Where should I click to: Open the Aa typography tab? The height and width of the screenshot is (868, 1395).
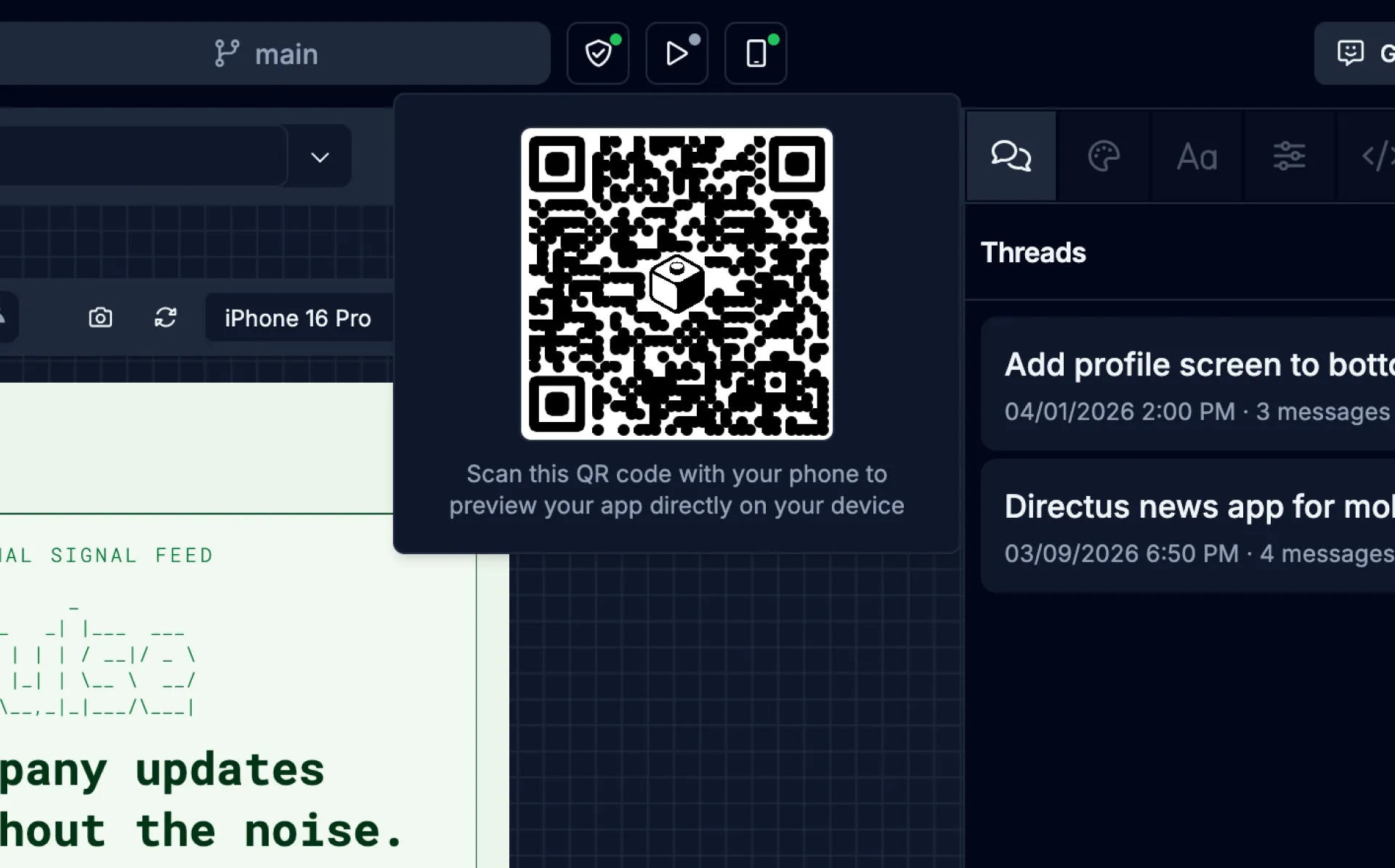(1197, 156)
